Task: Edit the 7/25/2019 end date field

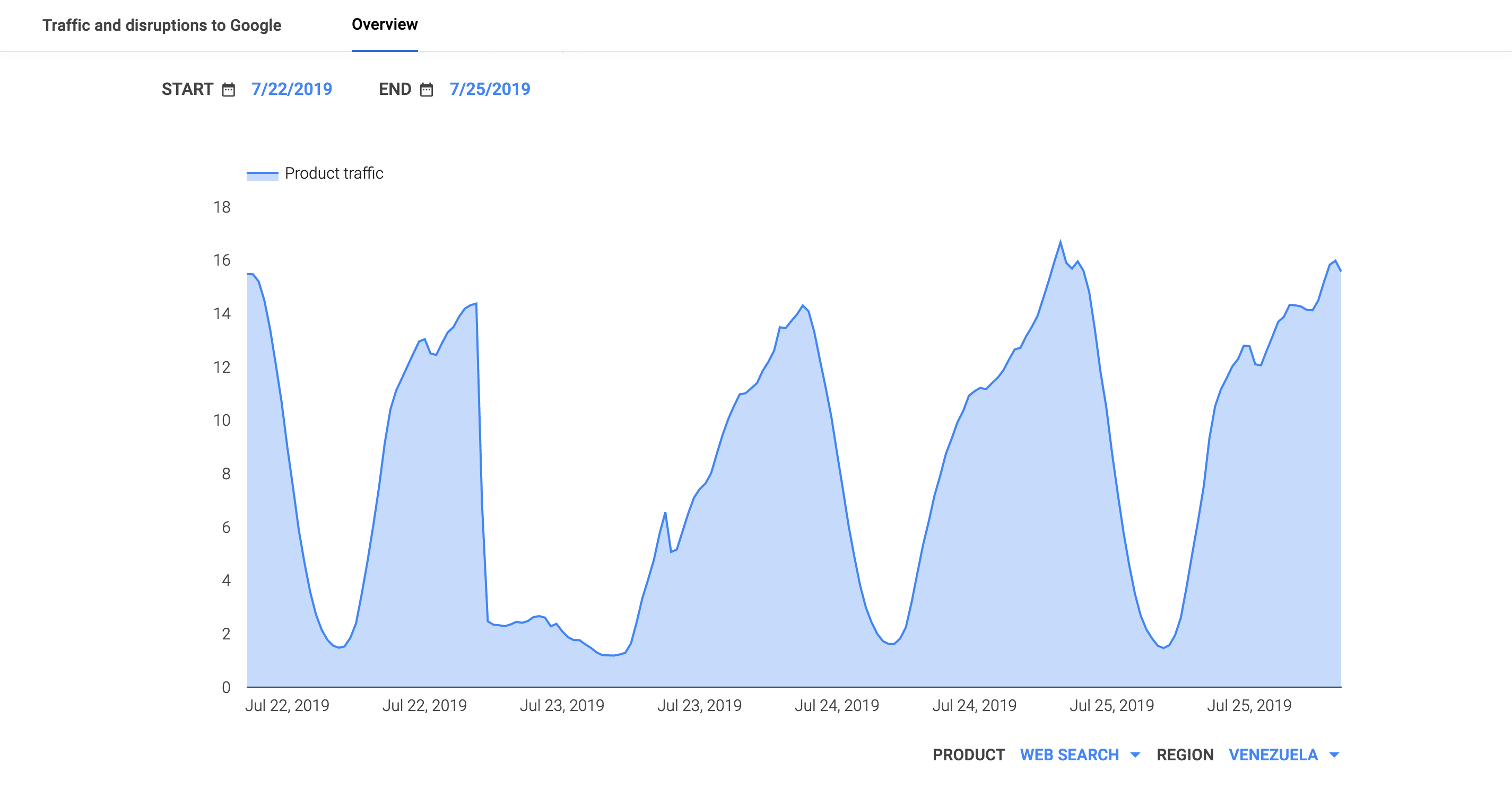Action: click(490, 89)
